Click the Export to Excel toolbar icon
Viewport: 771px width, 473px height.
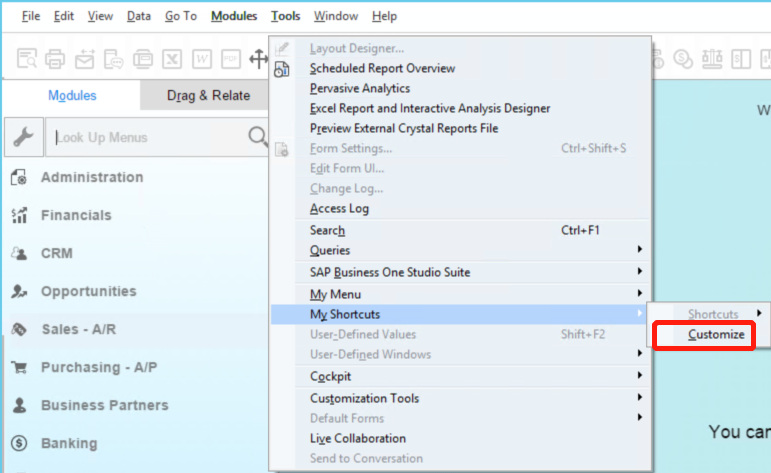point(172,59)
